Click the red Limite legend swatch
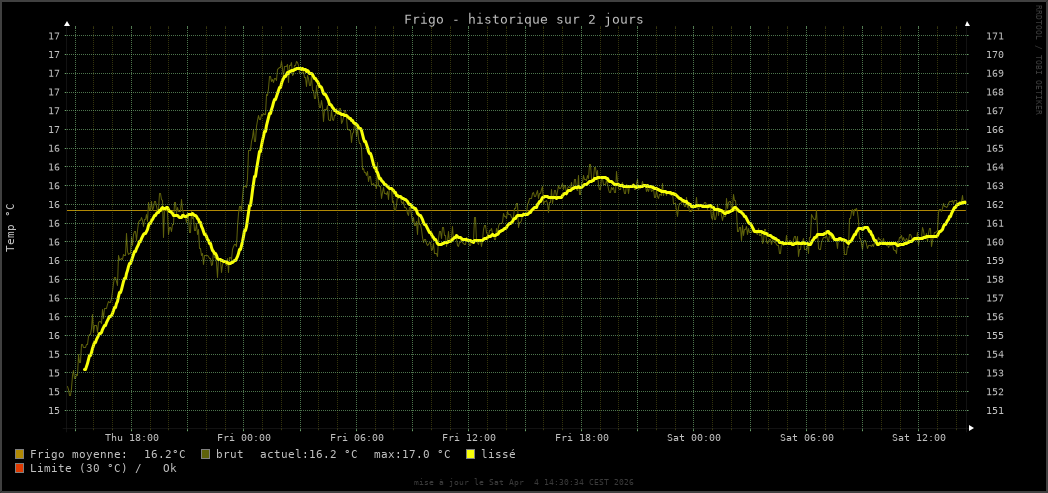Screen dimensions: 1048x493 pos(19,468)
